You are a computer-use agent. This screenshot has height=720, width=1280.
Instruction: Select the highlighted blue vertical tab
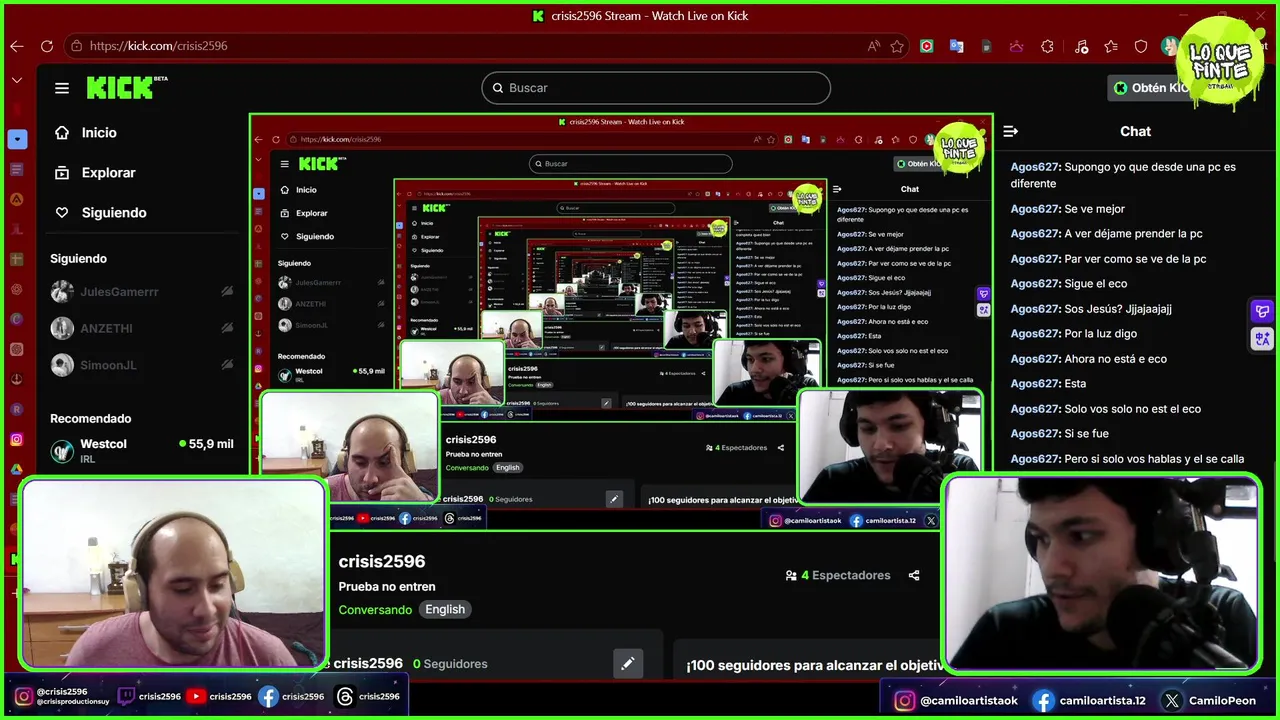pos(16,139)
